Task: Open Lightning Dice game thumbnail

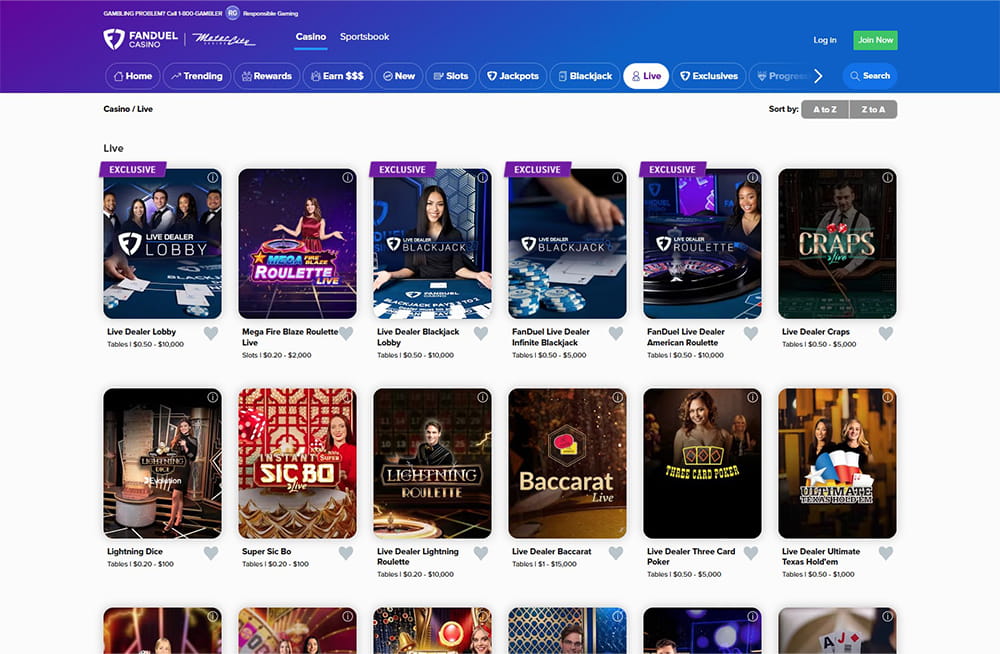Action: pyautogui.click(x=163, y=463)
